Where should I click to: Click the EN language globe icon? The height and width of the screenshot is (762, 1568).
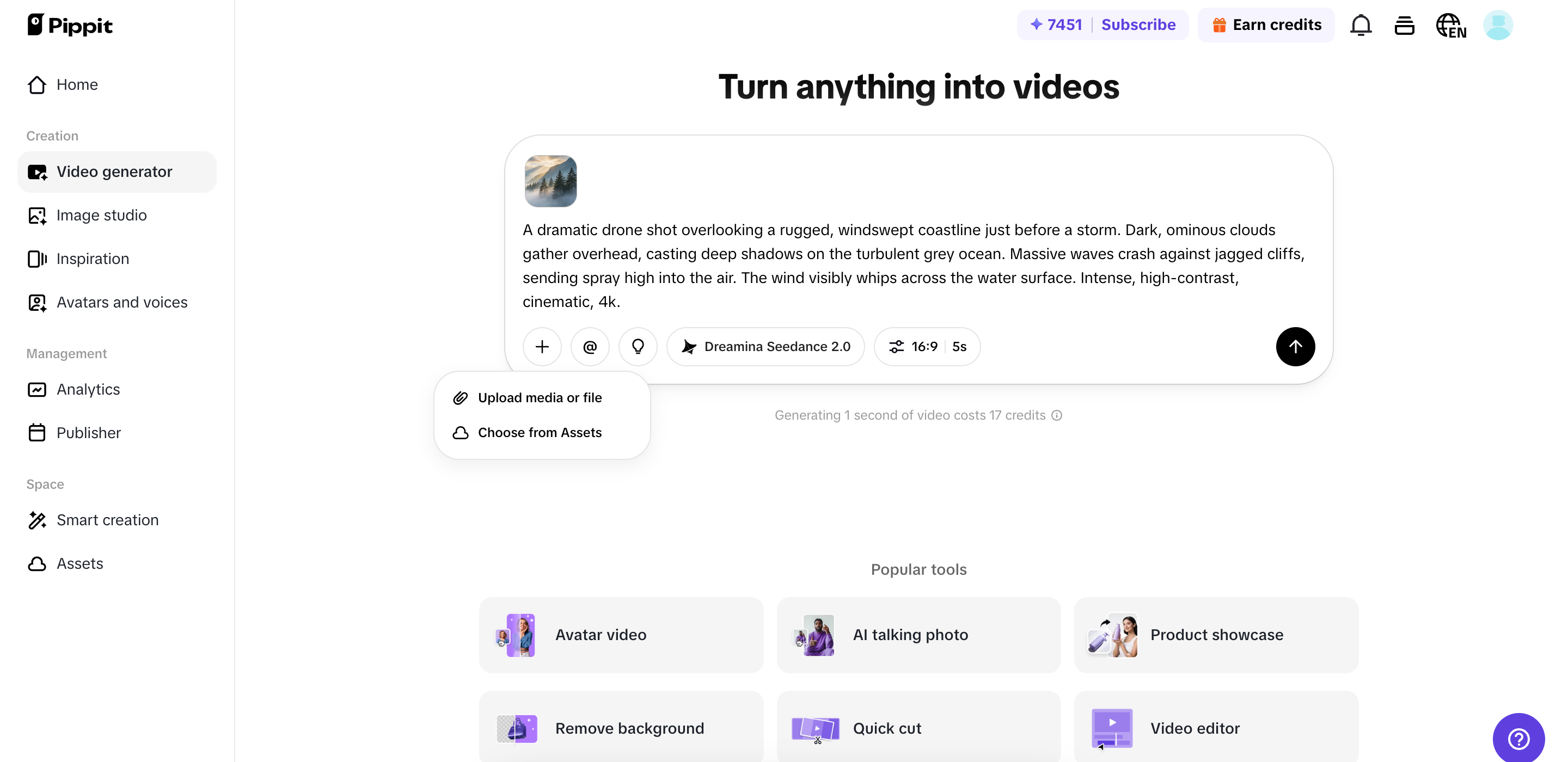(1451, 25)
